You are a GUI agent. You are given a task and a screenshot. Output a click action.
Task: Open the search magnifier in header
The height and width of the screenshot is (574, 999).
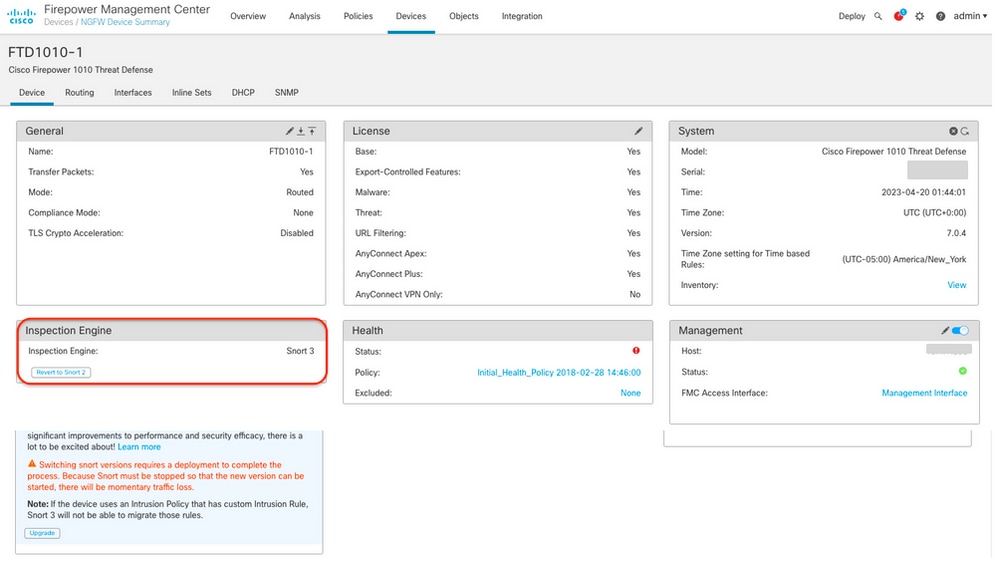click(x=878, y=16)
